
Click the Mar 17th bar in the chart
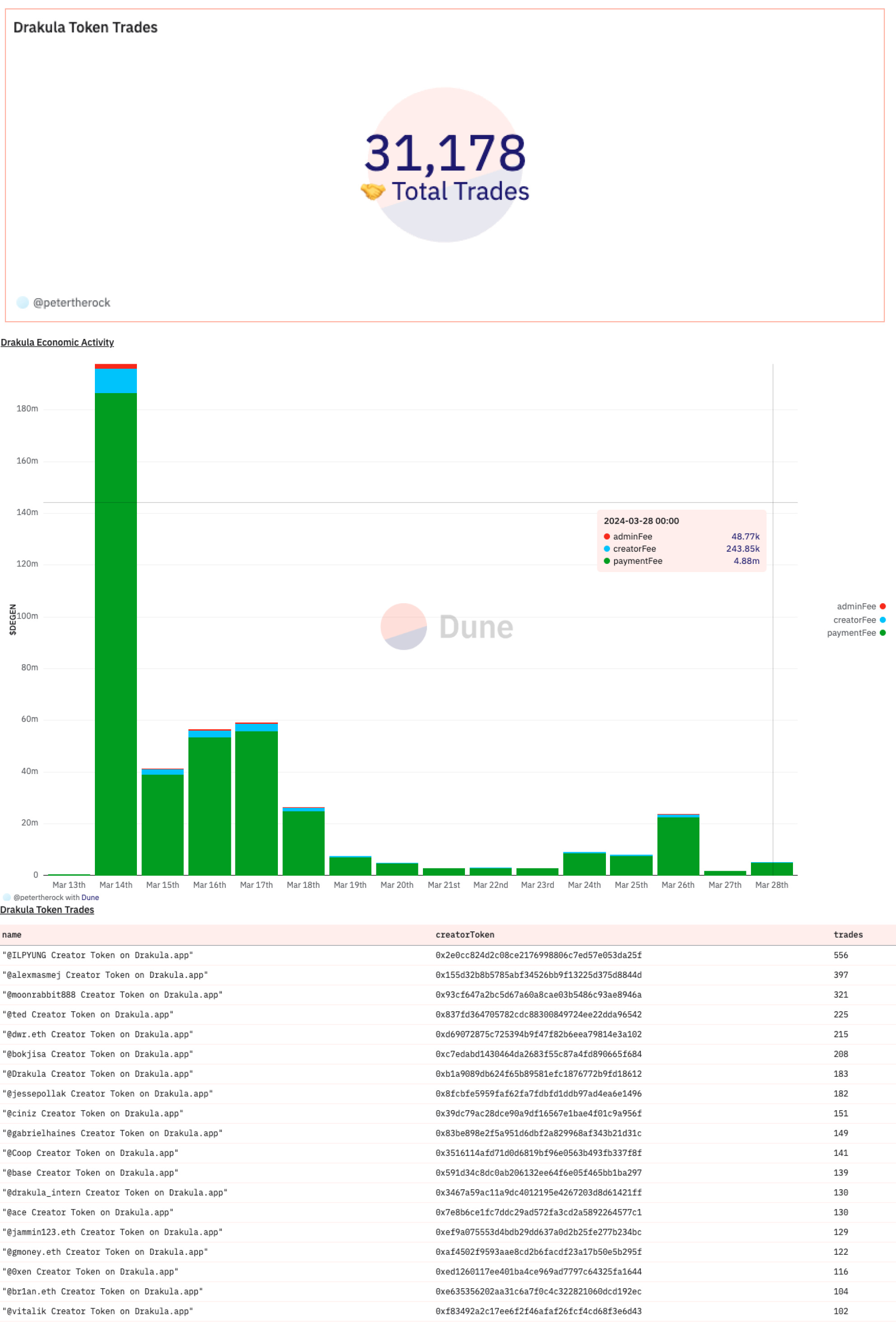click(x=256, y=799)
